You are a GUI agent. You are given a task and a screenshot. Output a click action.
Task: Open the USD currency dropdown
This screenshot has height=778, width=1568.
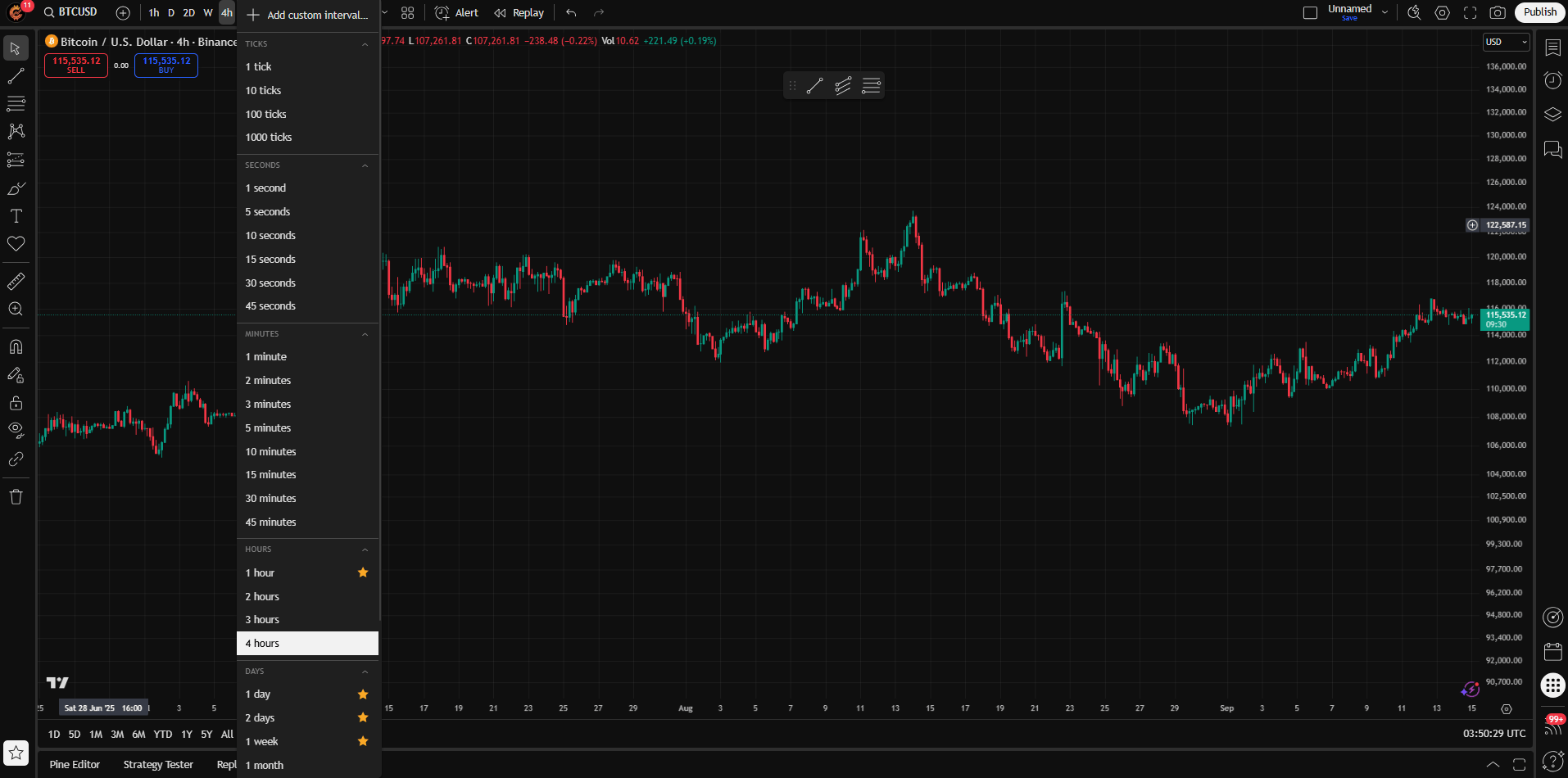tap(1507, 42)
